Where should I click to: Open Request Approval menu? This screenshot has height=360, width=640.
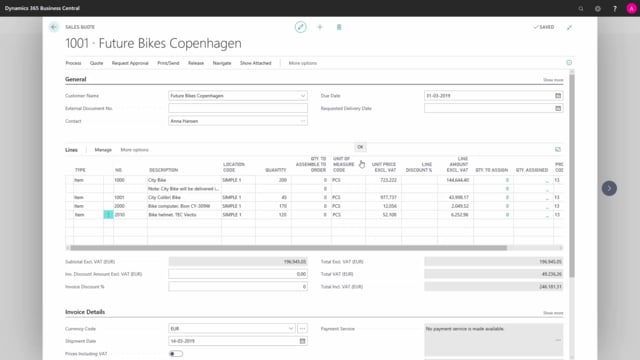coord(130,63)
